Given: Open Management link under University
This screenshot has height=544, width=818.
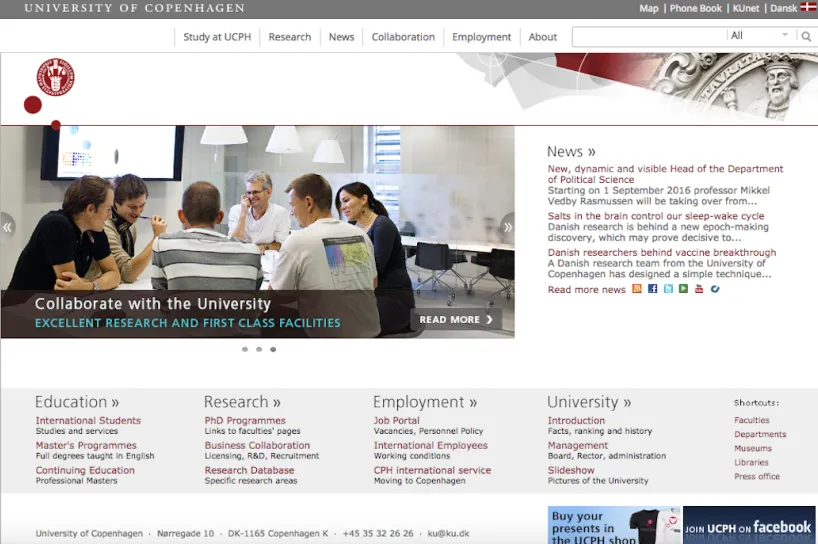Looking at the screenshot, I should [578, 445].
